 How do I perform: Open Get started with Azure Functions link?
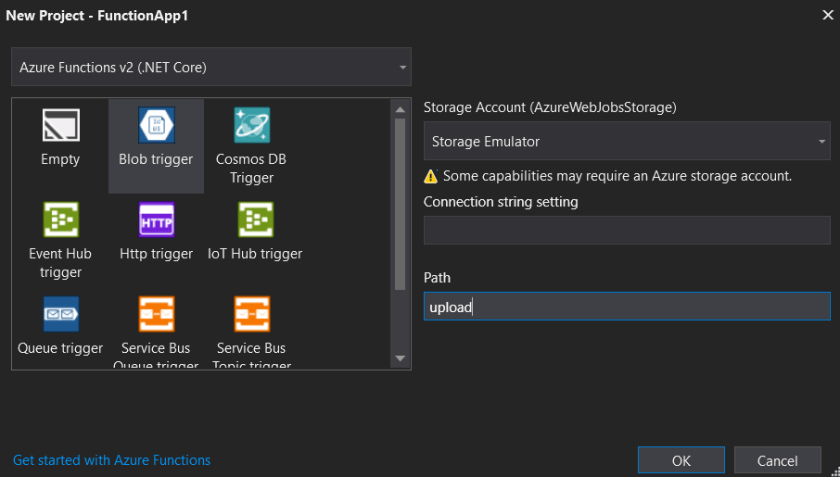click(112, 460)
